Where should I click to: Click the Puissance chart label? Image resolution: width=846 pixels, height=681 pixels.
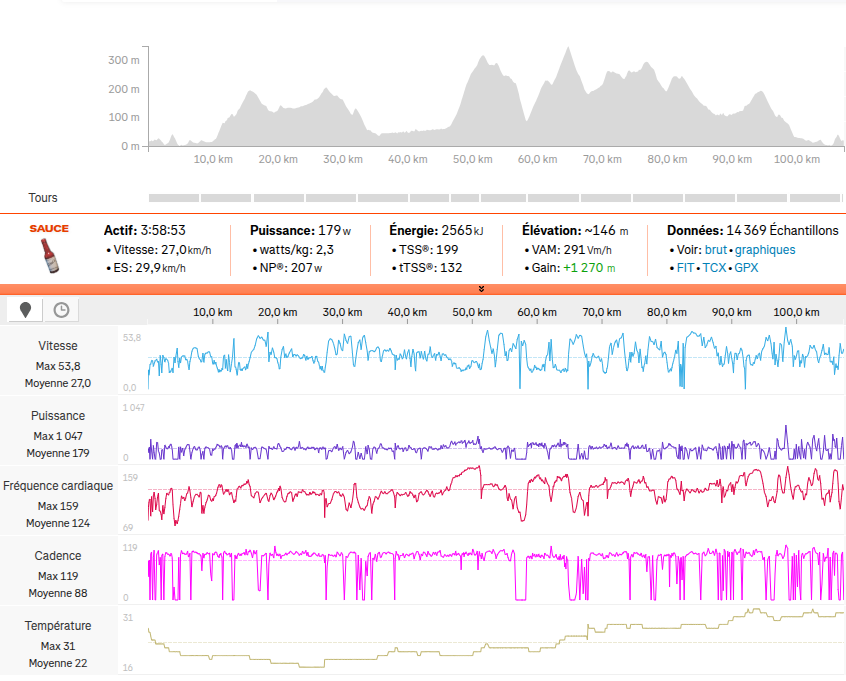point(57,416)
